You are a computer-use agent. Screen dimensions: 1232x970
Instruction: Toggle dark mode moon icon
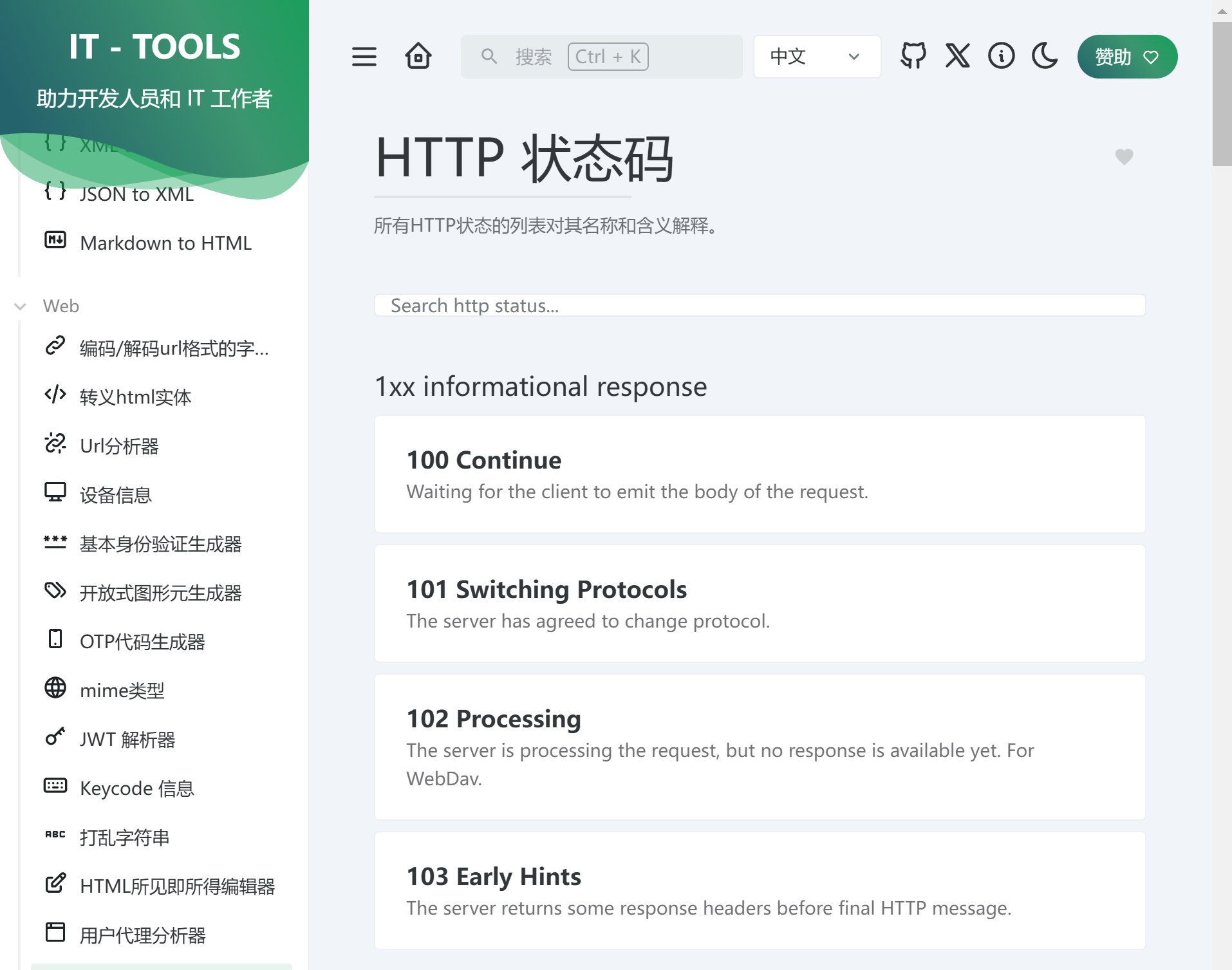click(x=1045, y=56)
